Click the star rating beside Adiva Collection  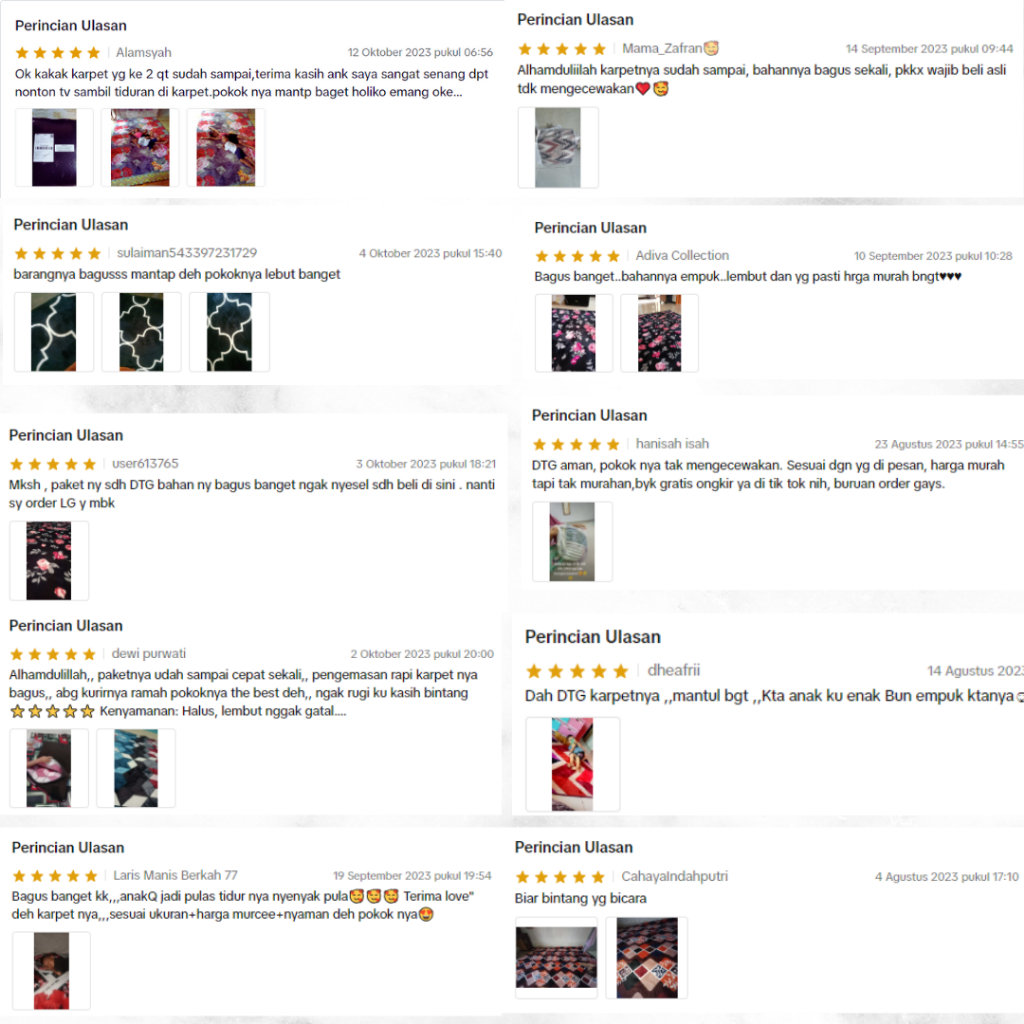(x=577, y=256)
